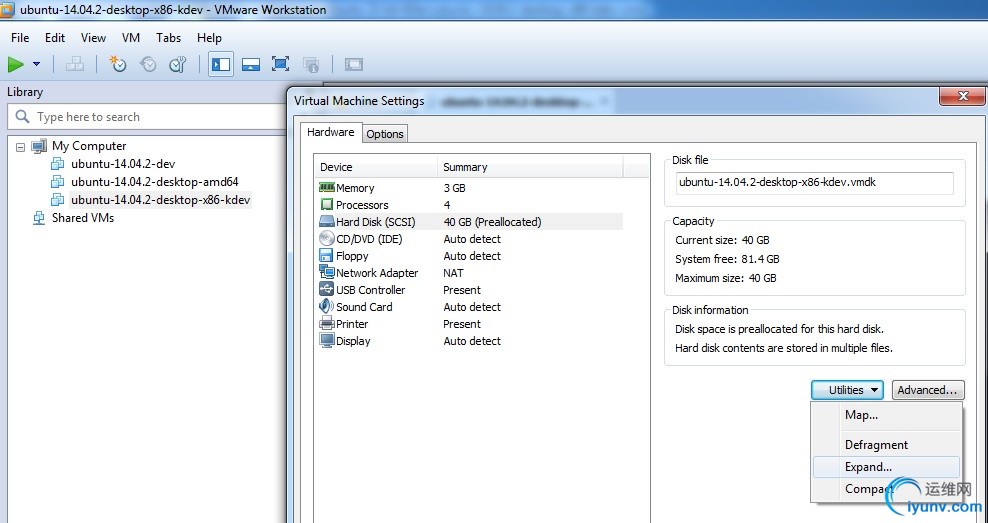Open the File menu
This screenshot has height=523, width=988.
[20, 38]
